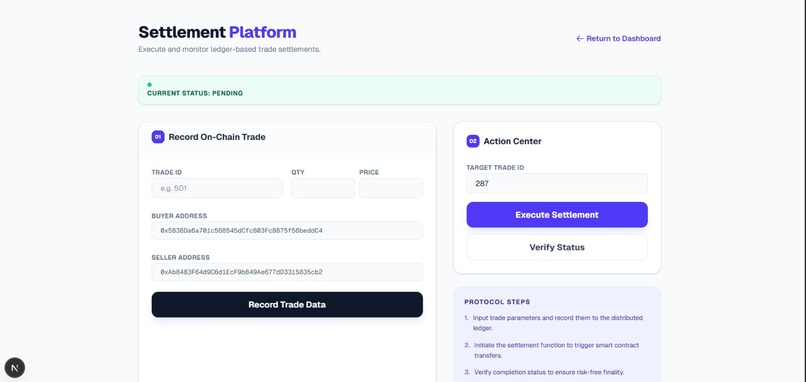
Task: Click the Protocol Steps heading
Action: point(497,302)
